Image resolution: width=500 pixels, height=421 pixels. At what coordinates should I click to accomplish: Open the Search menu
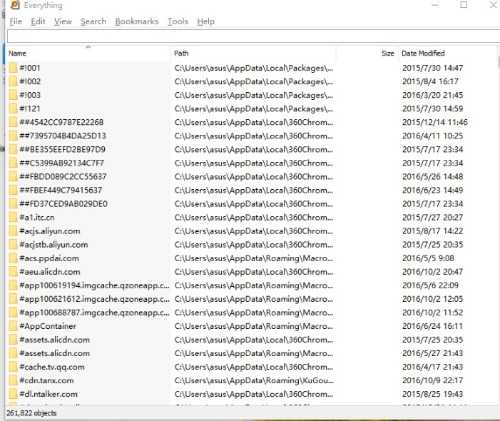[93, 22]
